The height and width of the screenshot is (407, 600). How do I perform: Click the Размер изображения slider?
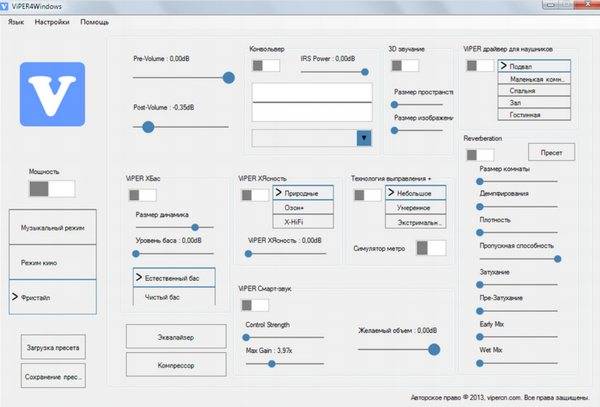click(x=418, y=130)
